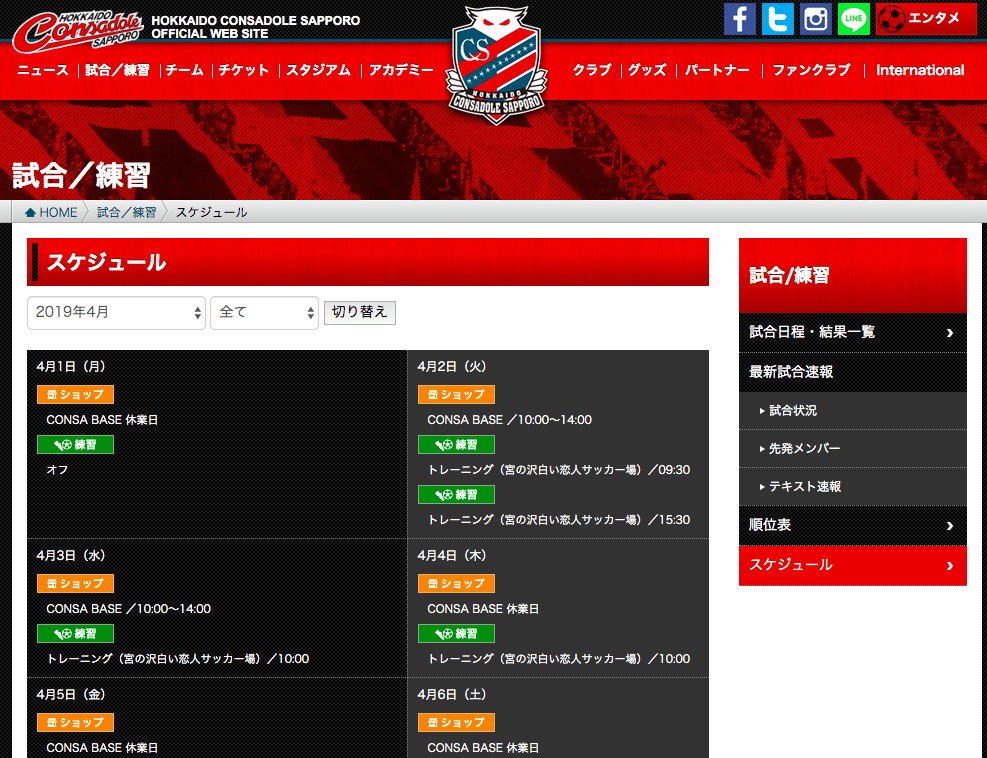Image resolution: width=987 pixels, height=758 pixels.
Task: Click the 試合/練習 sidebar header
Action: [852, 275]
